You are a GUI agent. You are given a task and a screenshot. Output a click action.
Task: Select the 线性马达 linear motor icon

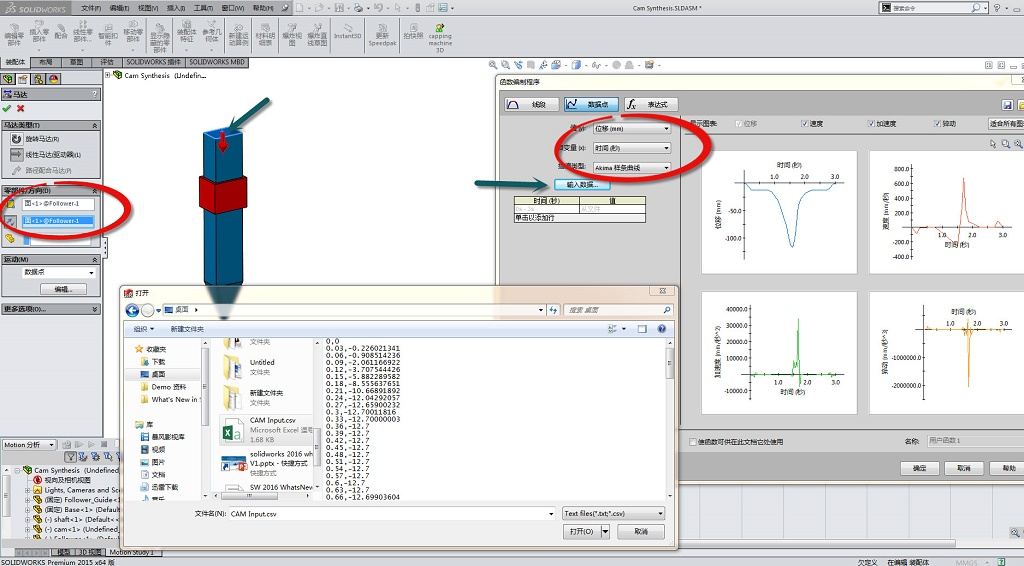pyautogui.click(x=16, y=154)
